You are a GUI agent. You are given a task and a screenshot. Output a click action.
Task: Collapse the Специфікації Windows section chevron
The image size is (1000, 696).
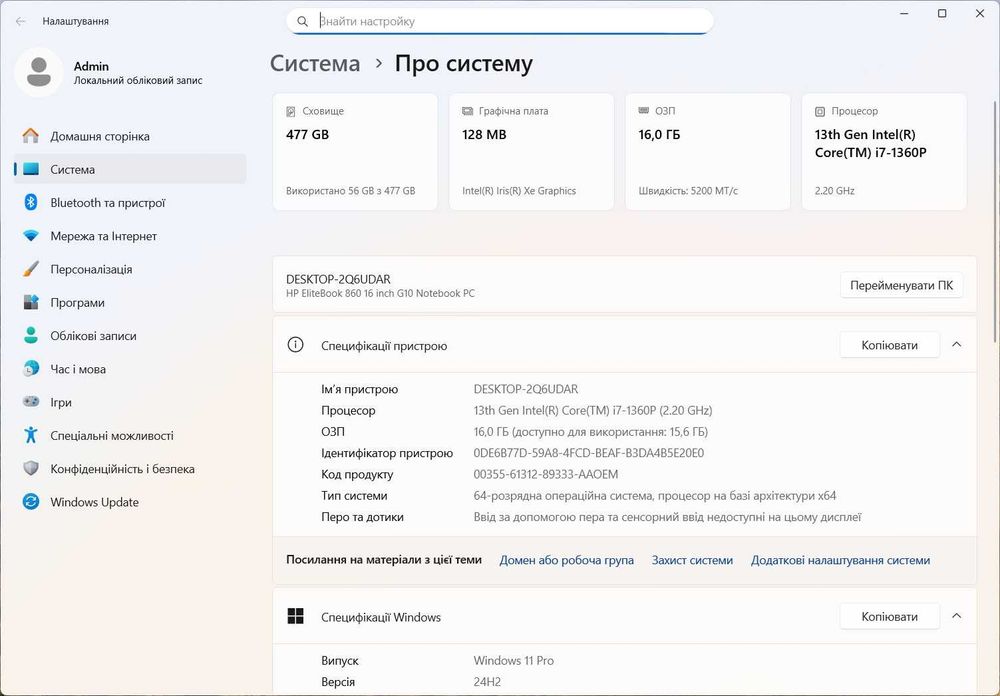point(956,617)
